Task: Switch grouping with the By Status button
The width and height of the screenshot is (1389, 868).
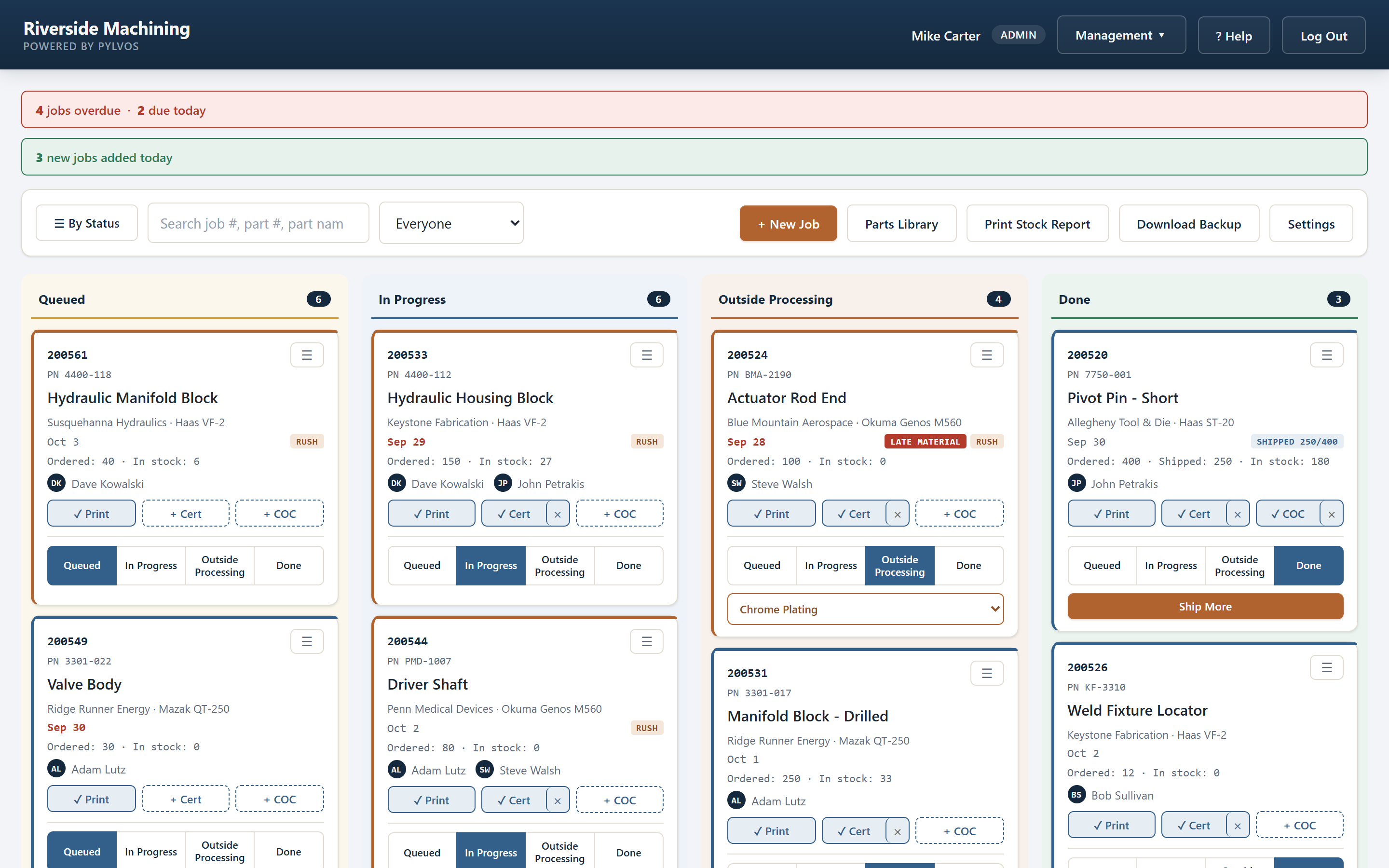Action: pos(87,223)
